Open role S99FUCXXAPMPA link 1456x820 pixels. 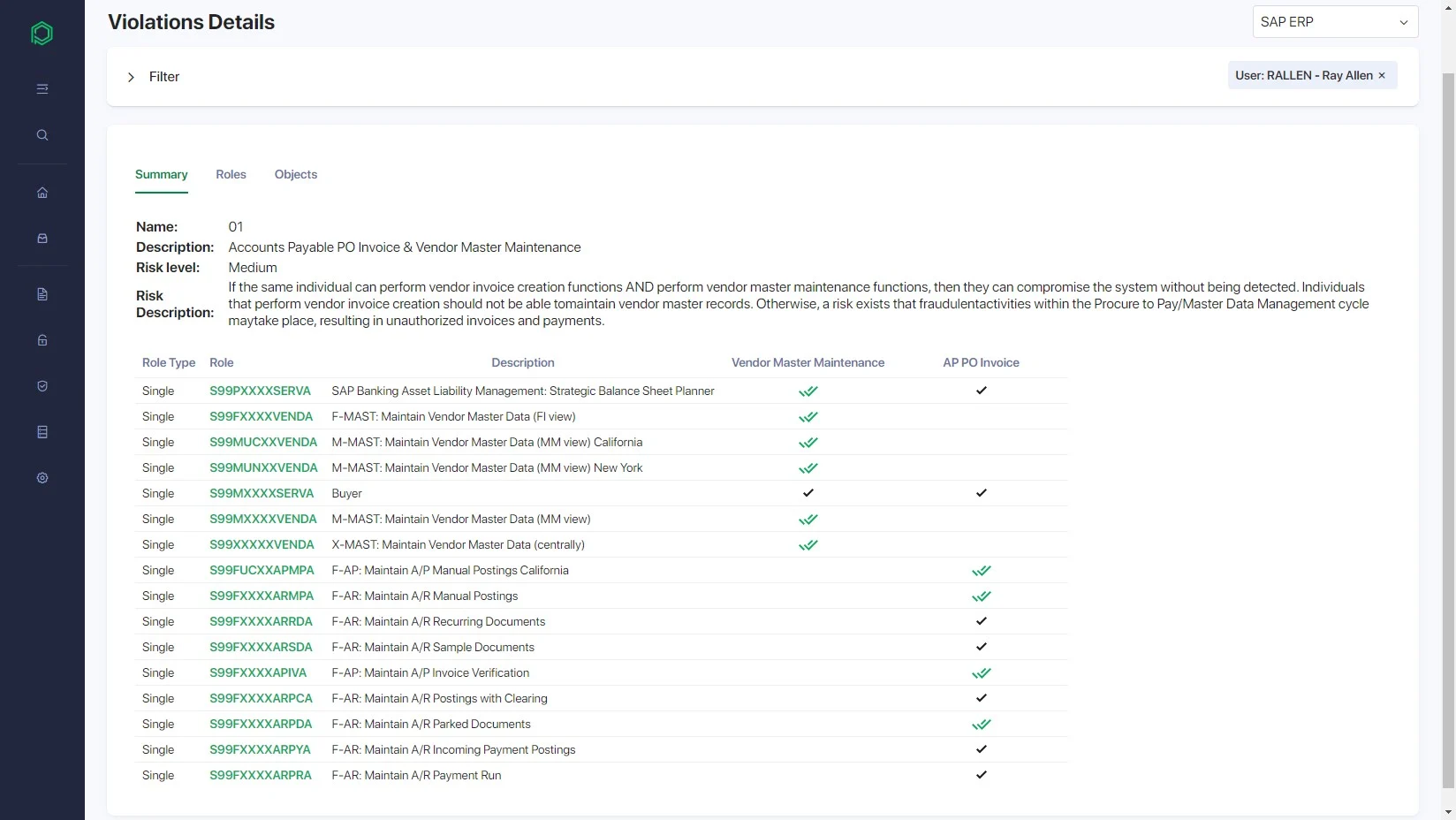pyautogui.click(x=262, y=571)
